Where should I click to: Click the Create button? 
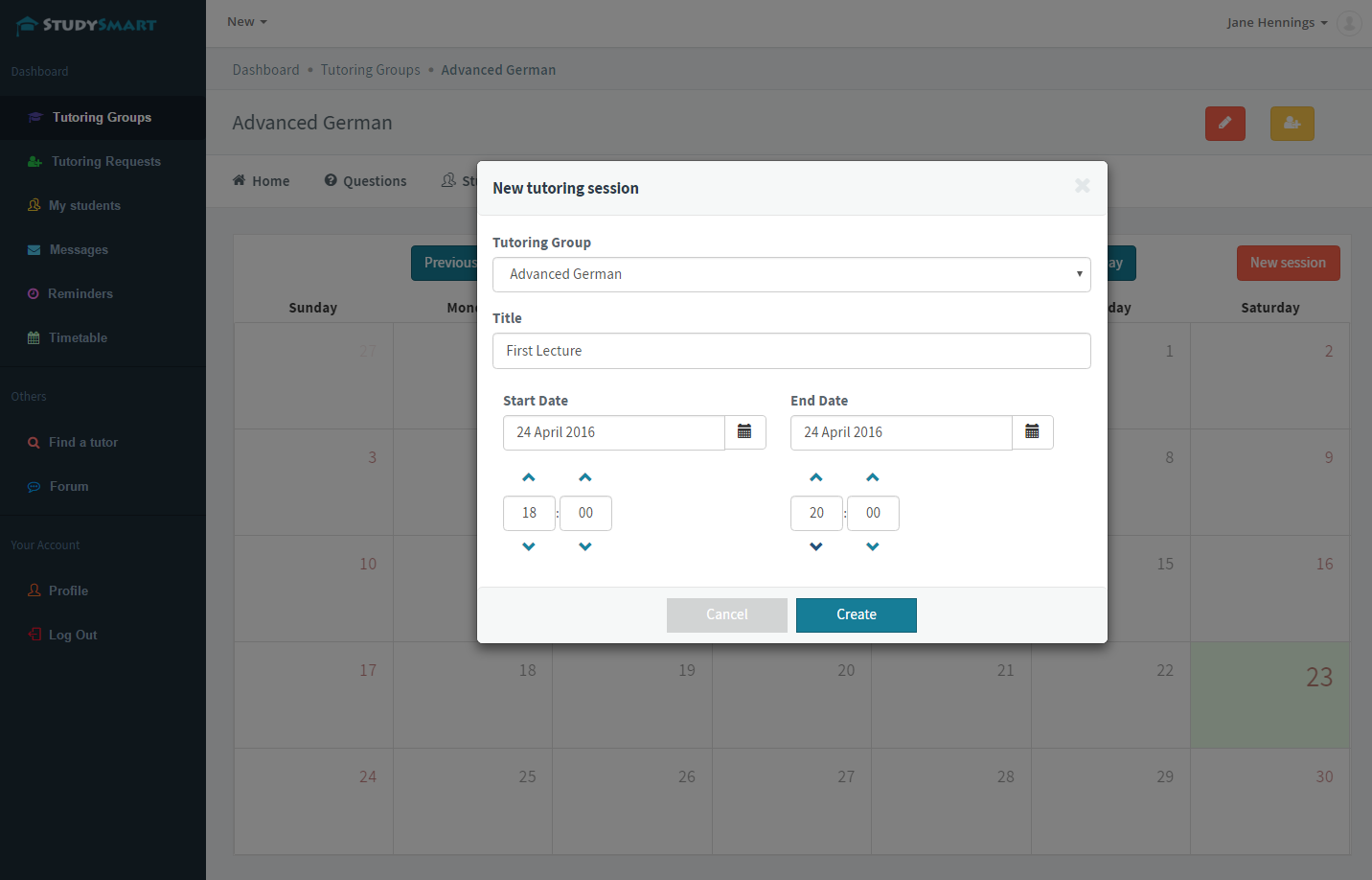click(856, 614)
